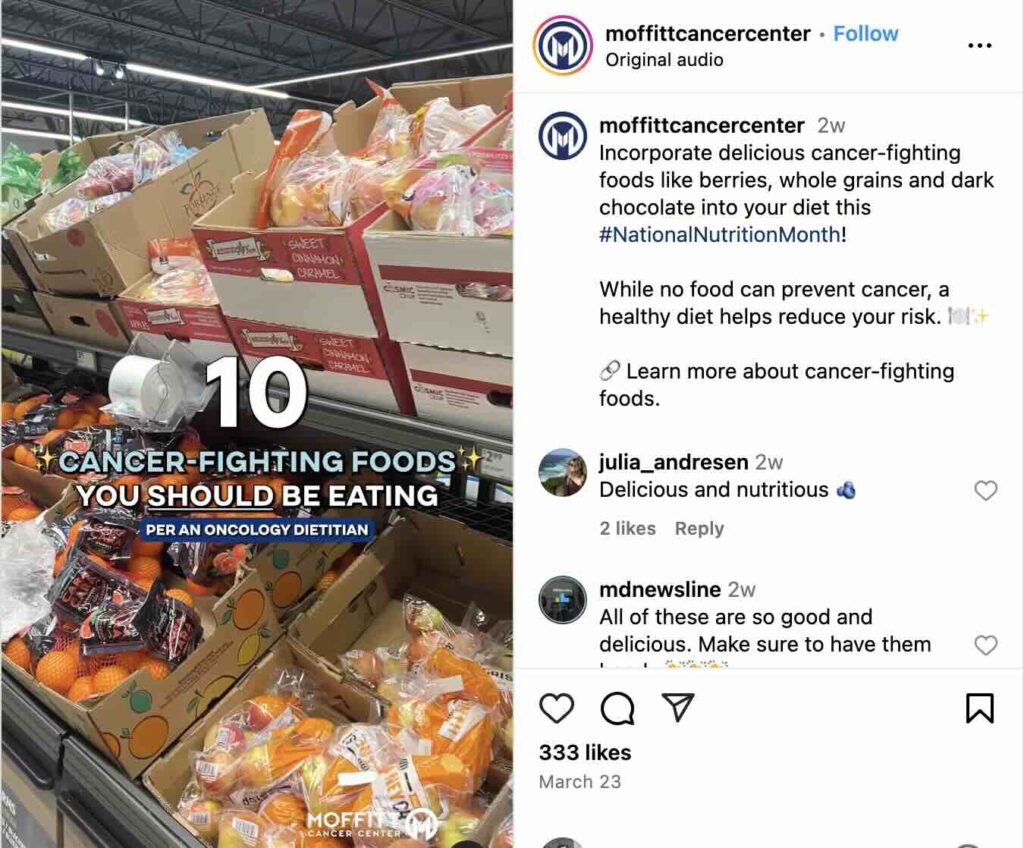Open comments via speech bubble icon
Viewport: 1024px width, 848px height.
(x=617, y=708)
